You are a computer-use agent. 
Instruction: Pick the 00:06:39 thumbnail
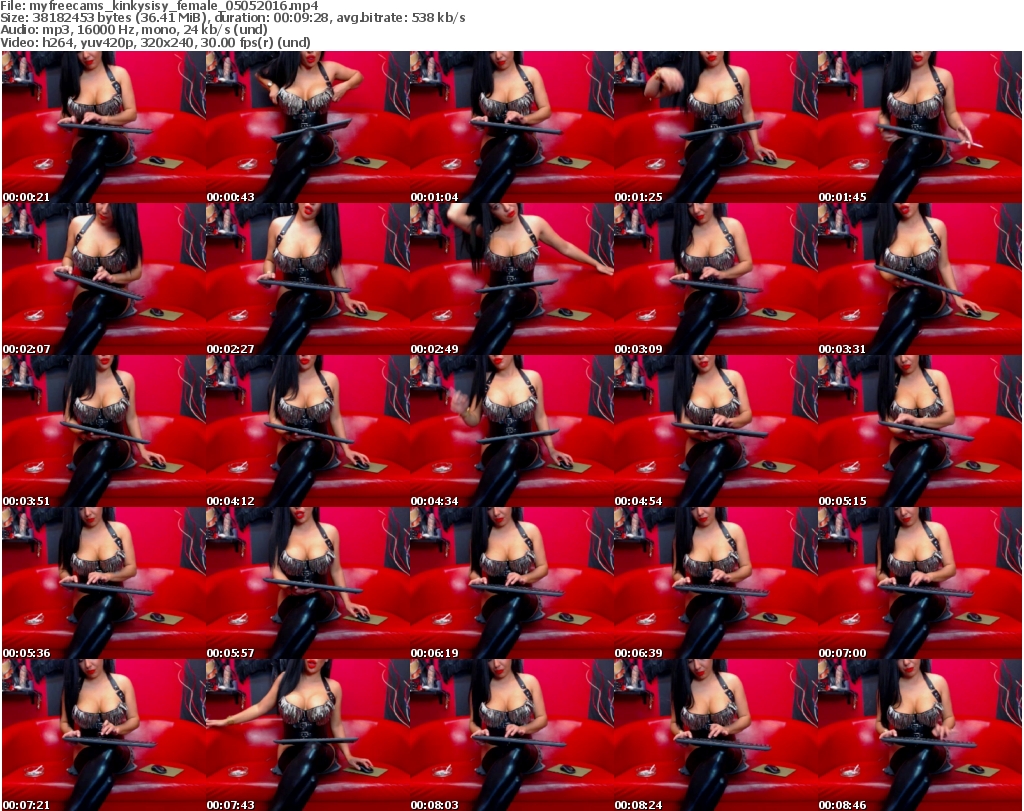coord(716,584)
